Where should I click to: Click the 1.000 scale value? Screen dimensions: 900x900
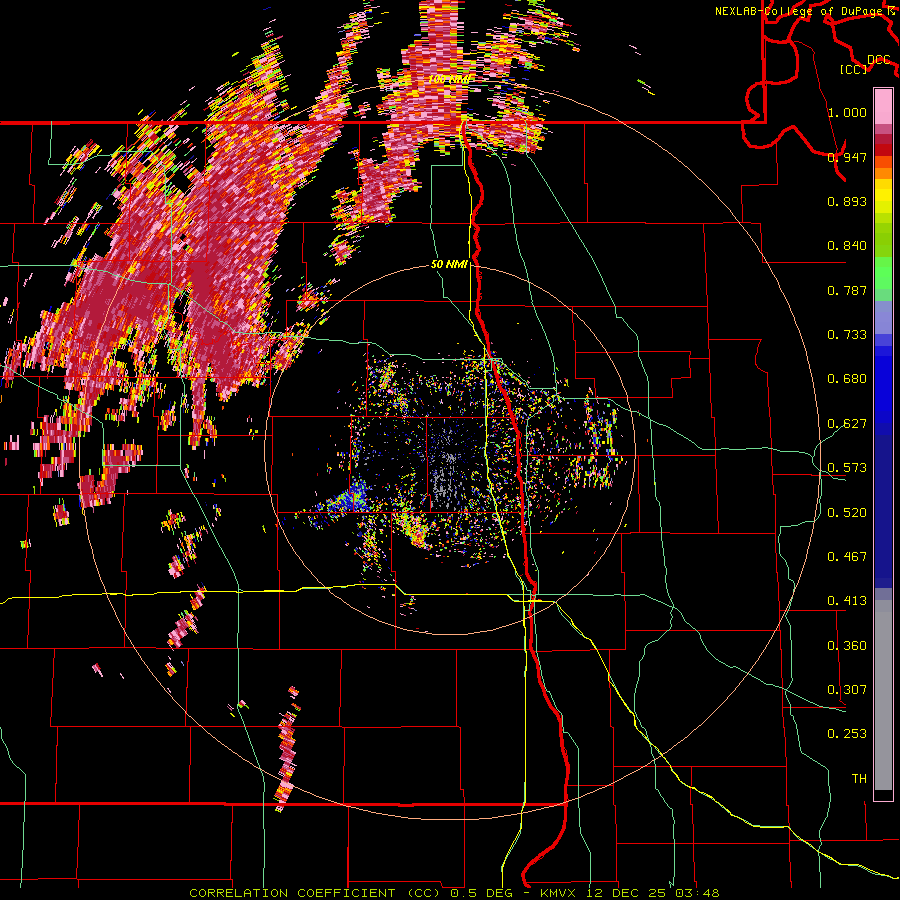pos(847,112)
